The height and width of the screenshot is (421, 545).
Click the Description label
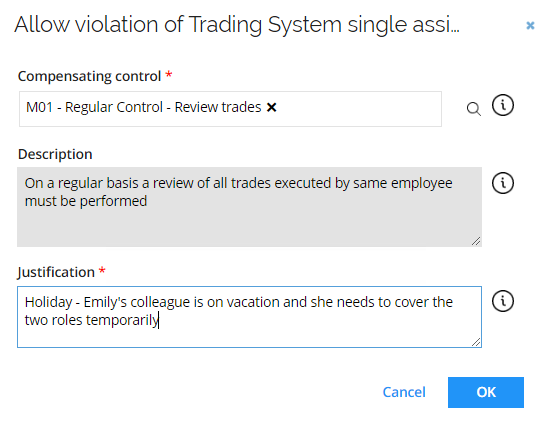pyautogui.click(x=55, y=154)
